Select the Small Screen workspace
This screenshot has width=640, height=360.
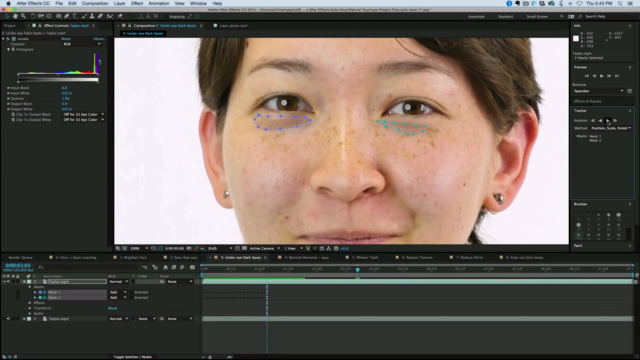coord(537,17)
